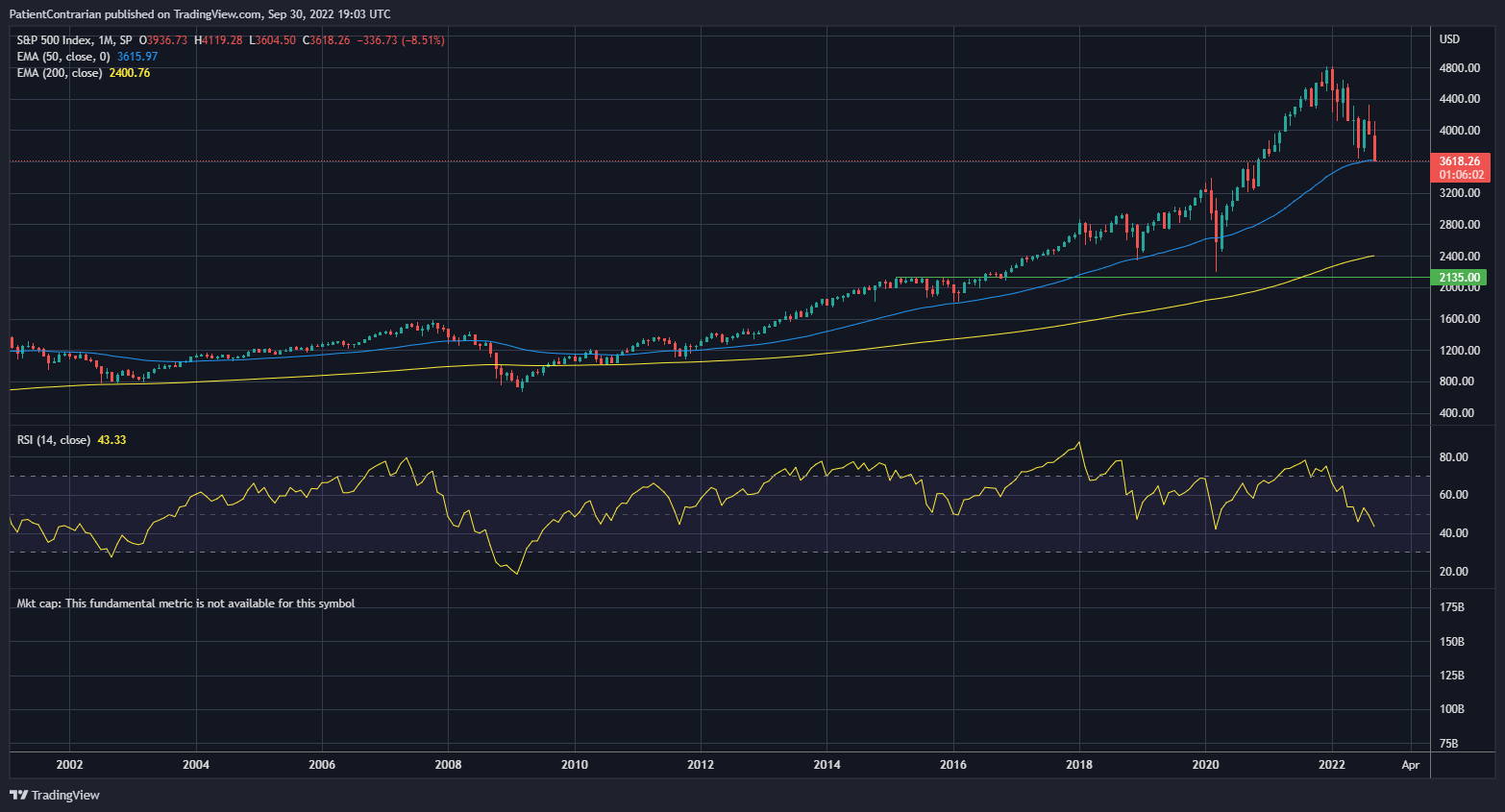Click the 2008 label on the time axis

point(448,765)
